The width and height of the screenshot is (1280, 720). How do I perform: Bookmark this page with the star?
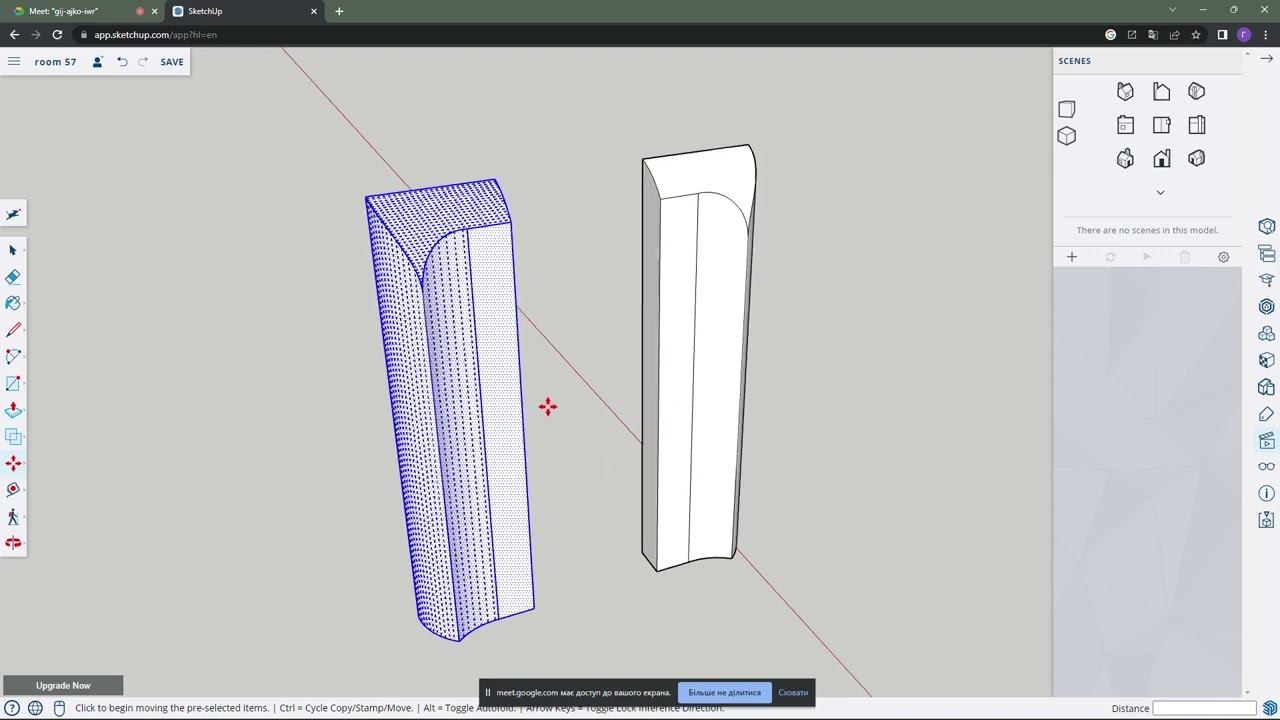(x=1196, y=34)
